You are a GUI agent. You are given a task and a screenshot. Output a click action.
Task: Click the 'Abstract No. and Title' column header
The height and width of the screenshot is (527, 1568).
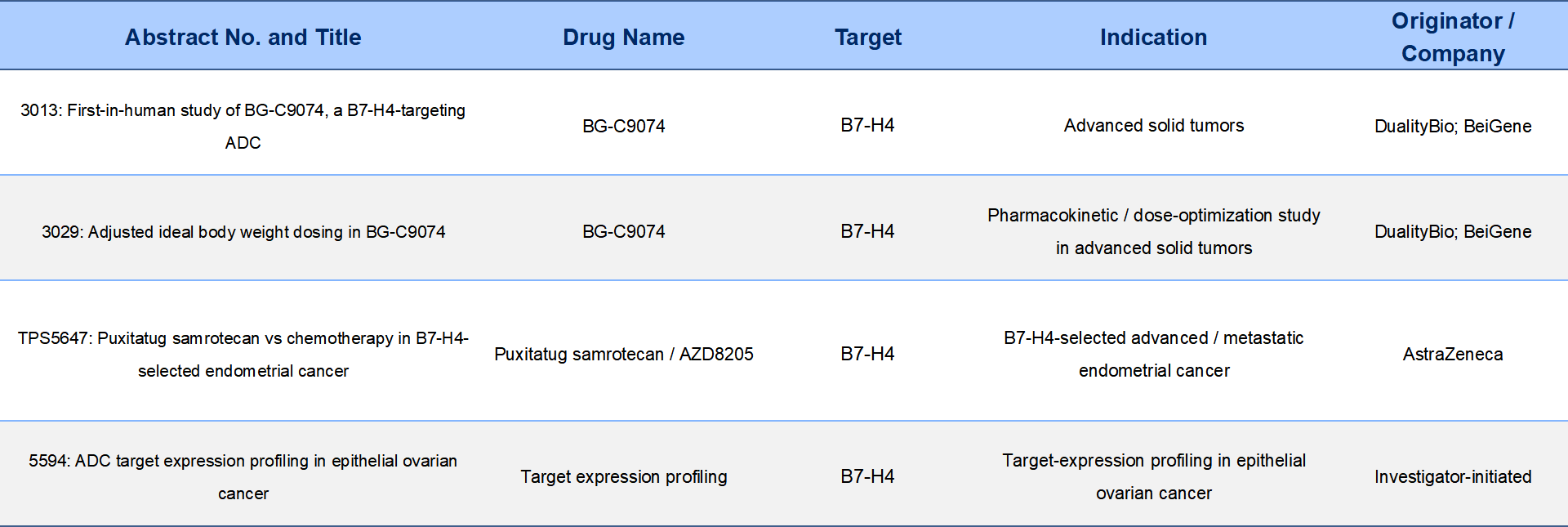tap(243, 37)
